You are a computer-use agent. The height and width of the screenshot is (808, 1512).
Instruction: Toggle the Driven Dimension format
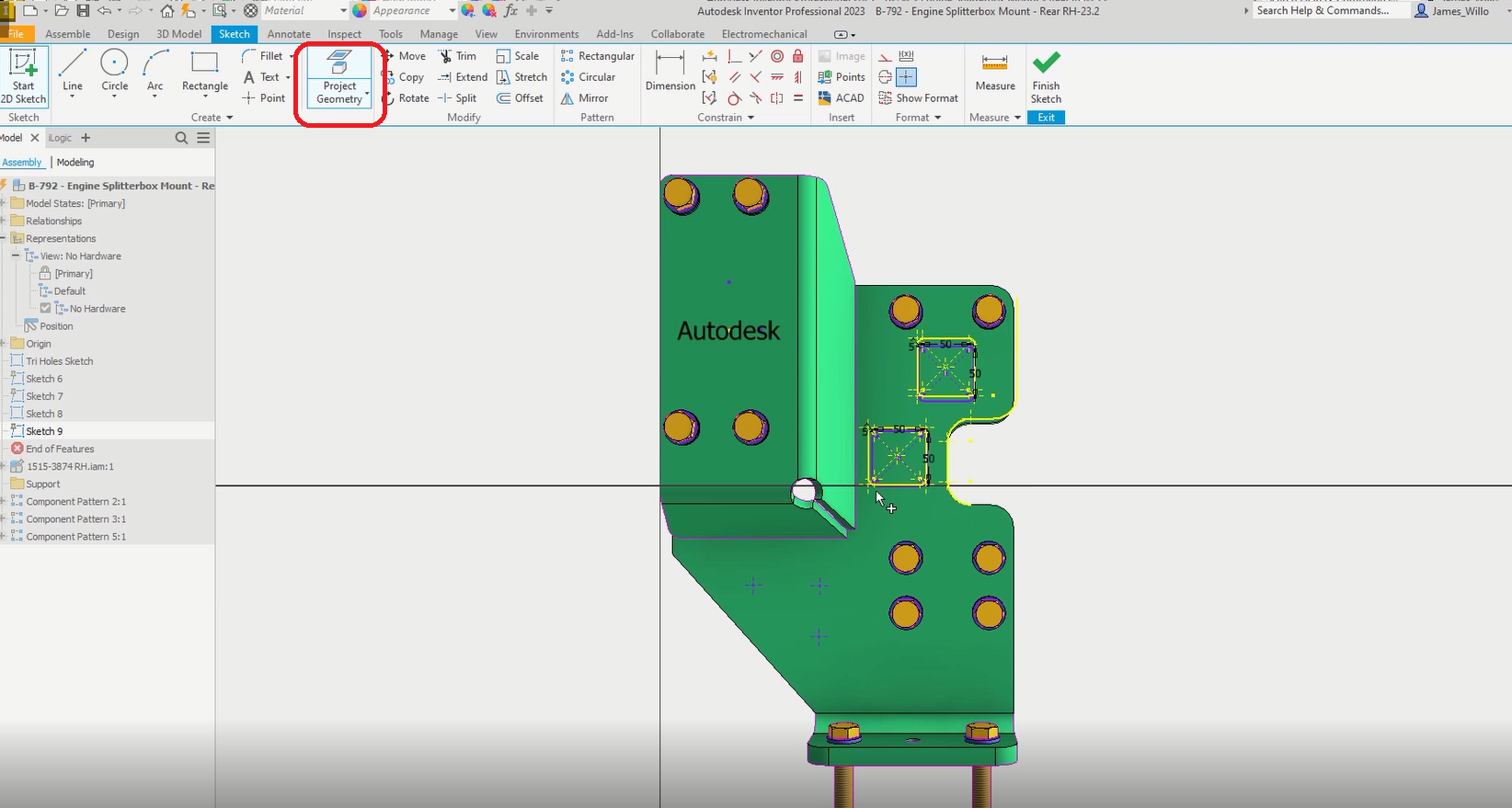[x=906, y=56]
